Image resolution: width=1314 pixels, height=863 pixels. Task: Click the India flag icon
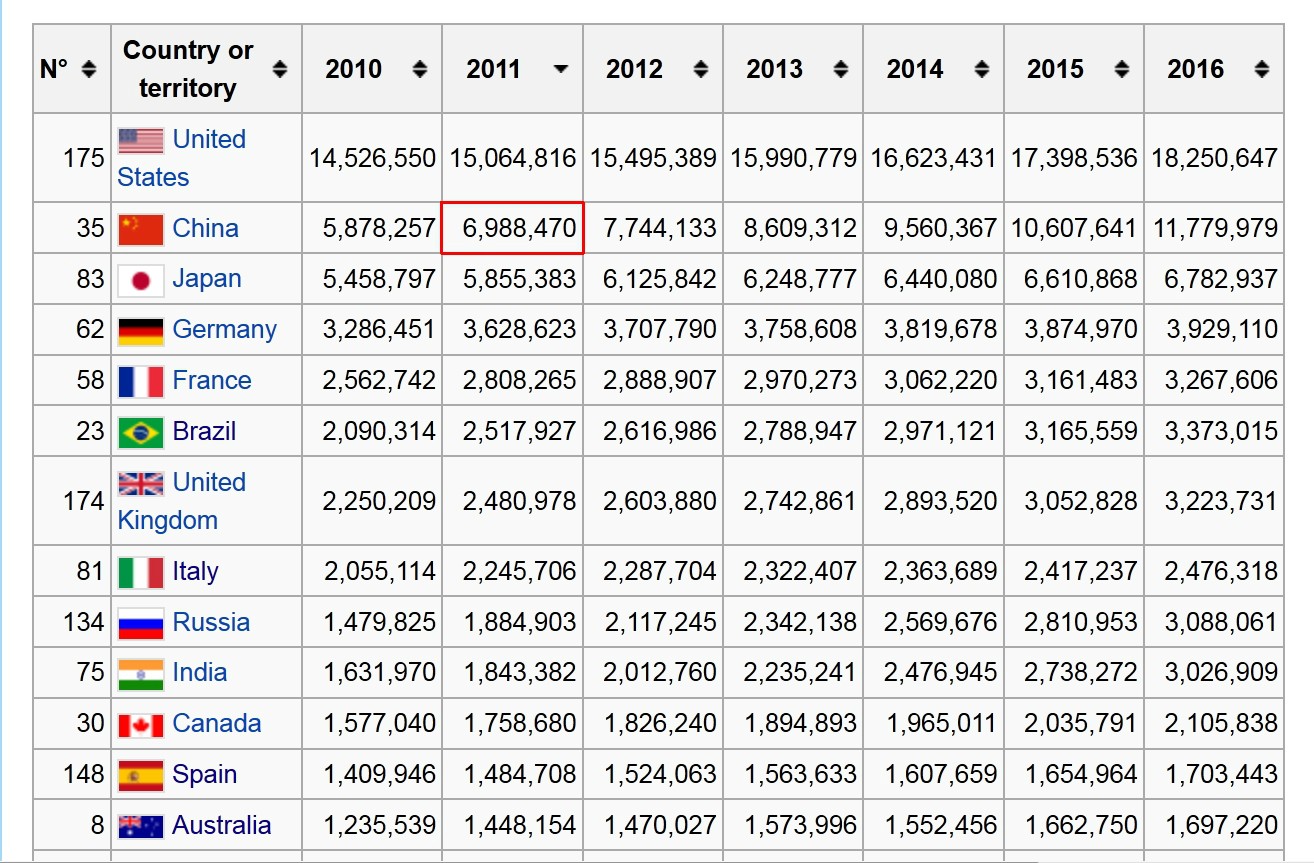[x=141, y=675]
